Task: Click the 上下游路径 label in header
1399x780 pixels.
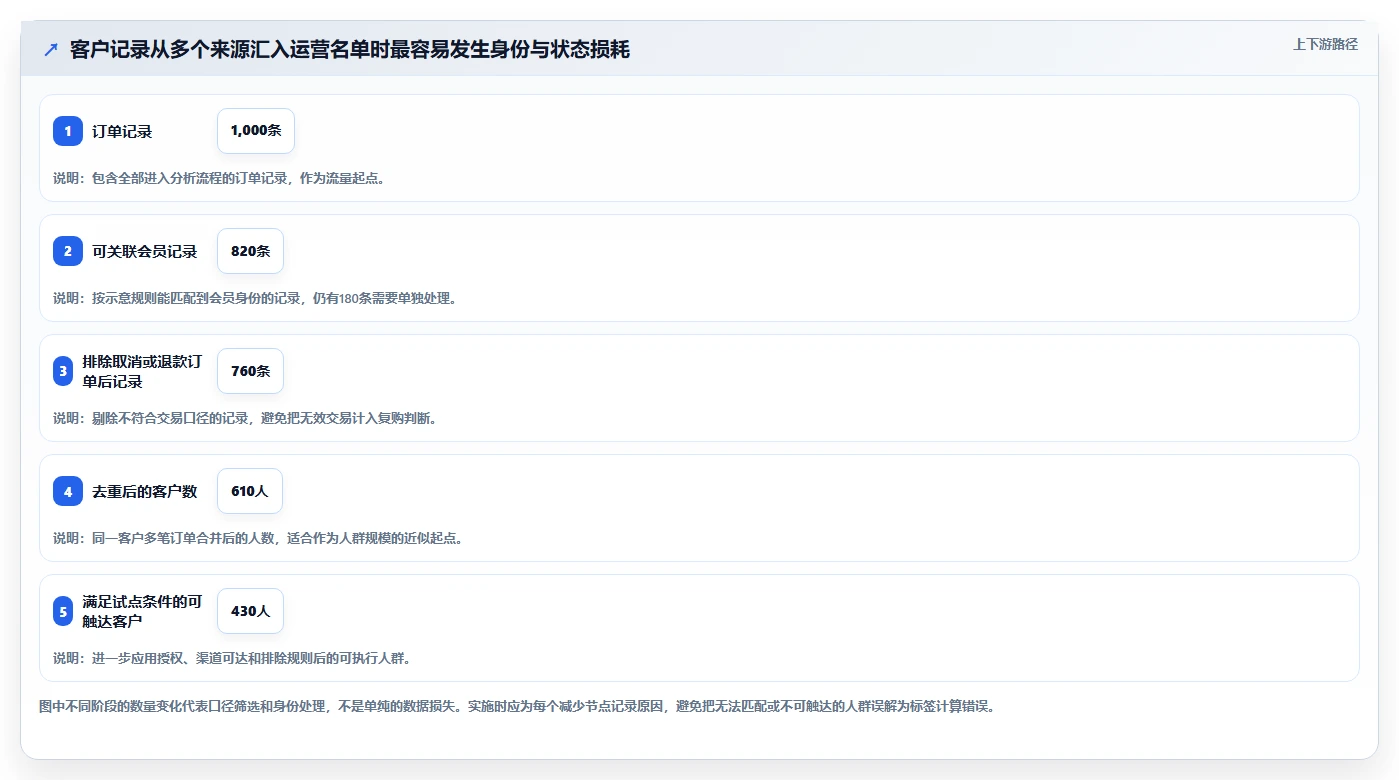Action: tap(1325, 44)
